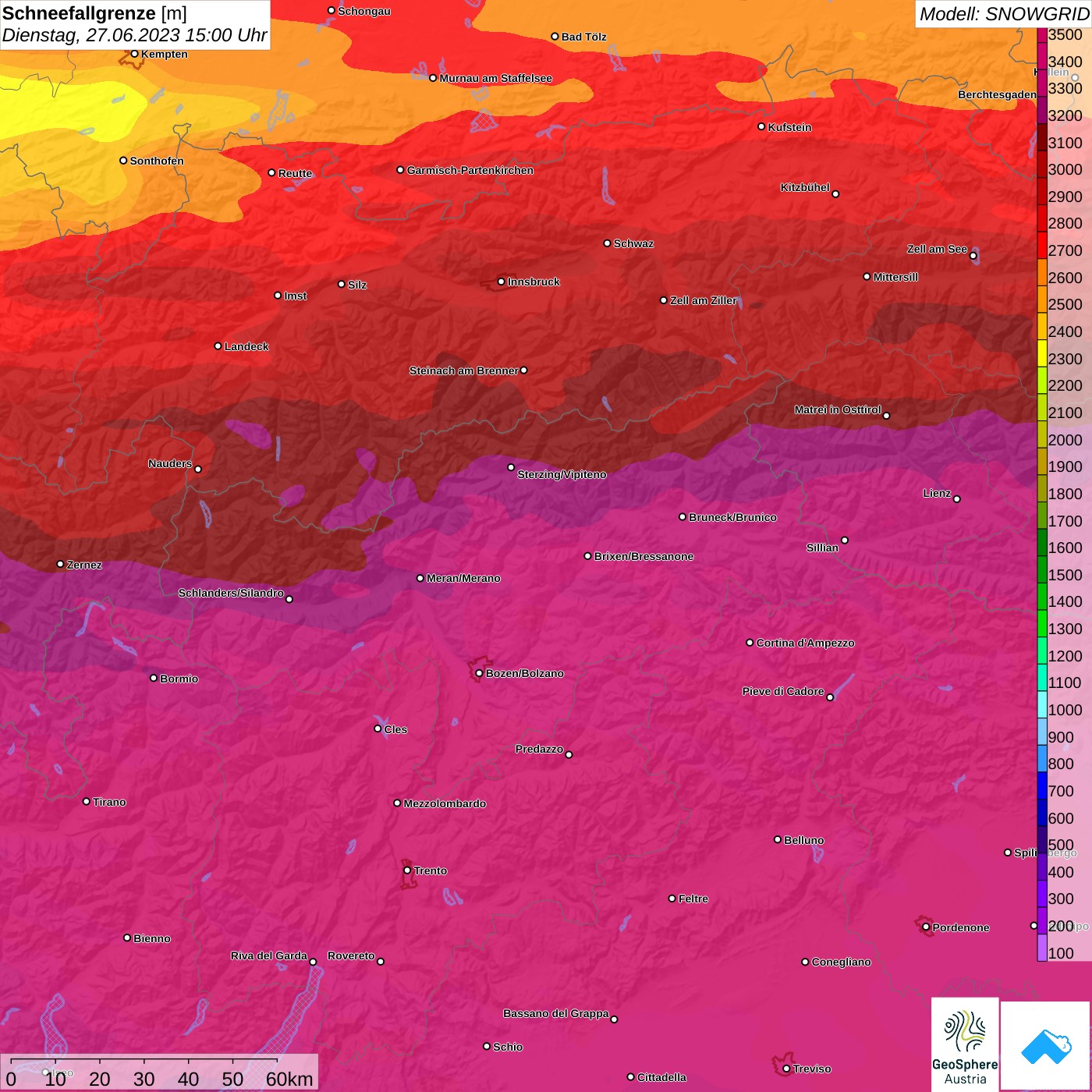Viewport: 1092px width, 1092px height.
Task: Click the legend value 3500
Action: tap(1065, 35)
